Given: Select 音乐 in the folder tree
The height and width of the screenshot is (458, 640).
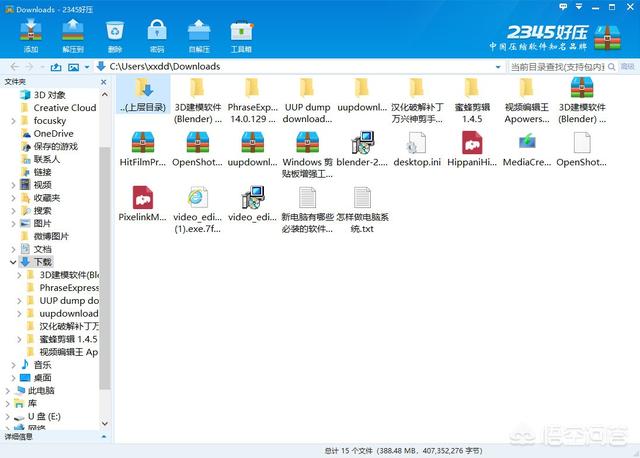Looking at the screenshot, I should [42, 365].
